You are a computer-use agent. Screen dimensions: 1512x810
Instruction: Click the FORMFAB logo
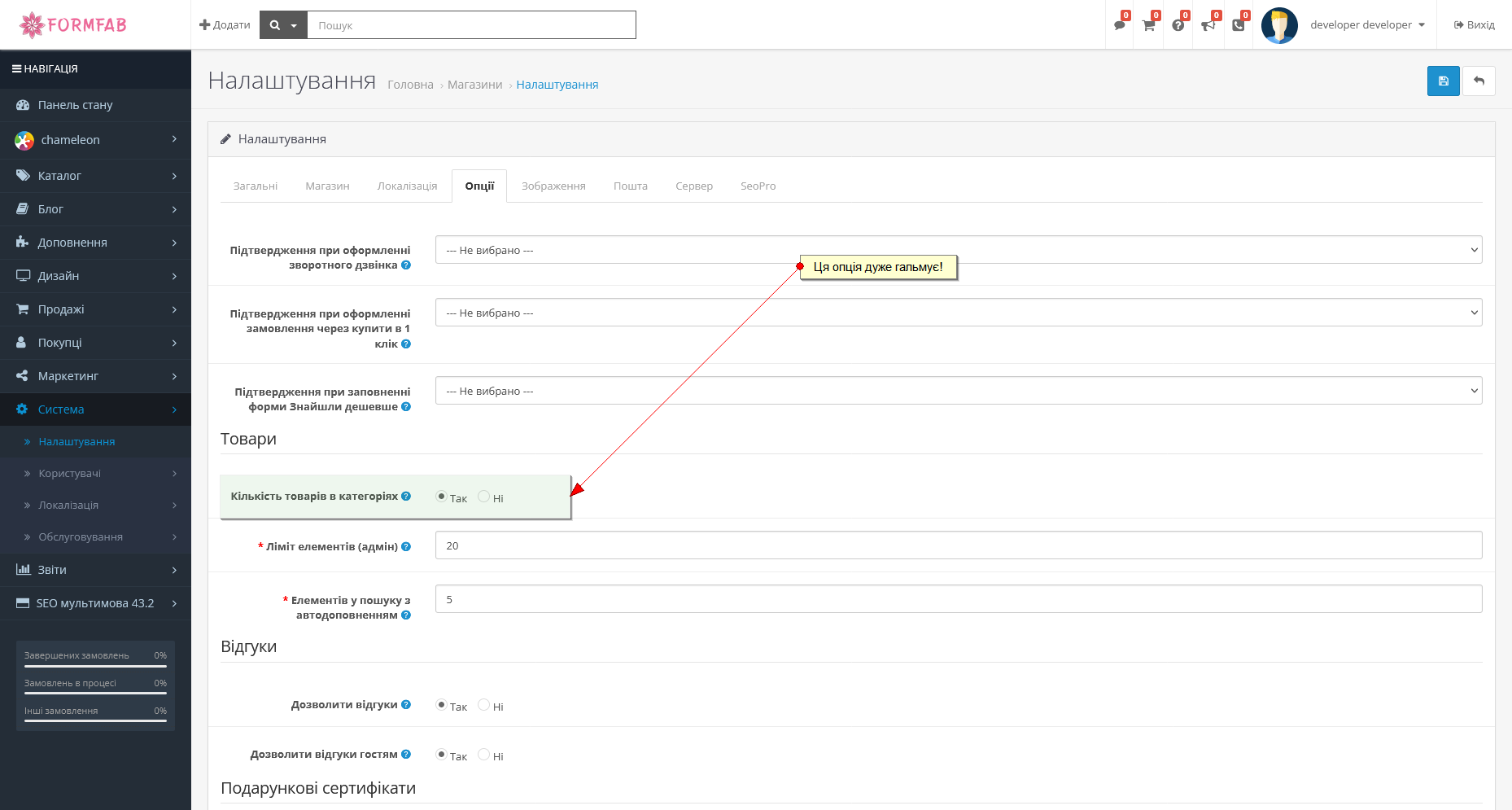pos(73,24)
